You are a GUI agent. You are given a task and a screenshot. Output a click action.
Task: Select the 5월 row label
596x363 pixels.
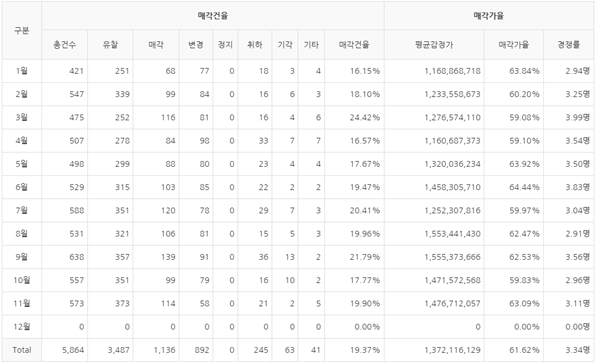22,164
